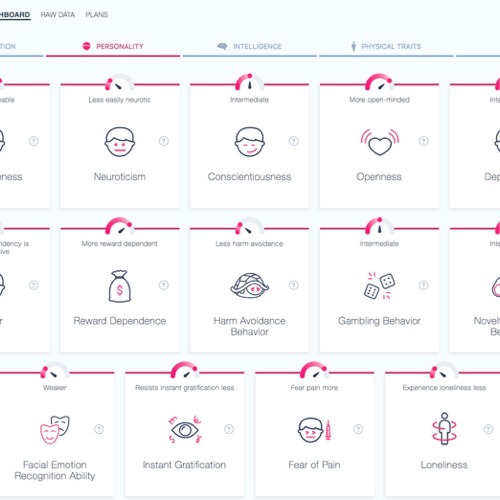Image resolution: width=500 pixels, height=500 pixels.
Task: Click the Loneliness card title
Action: point(444,465)
